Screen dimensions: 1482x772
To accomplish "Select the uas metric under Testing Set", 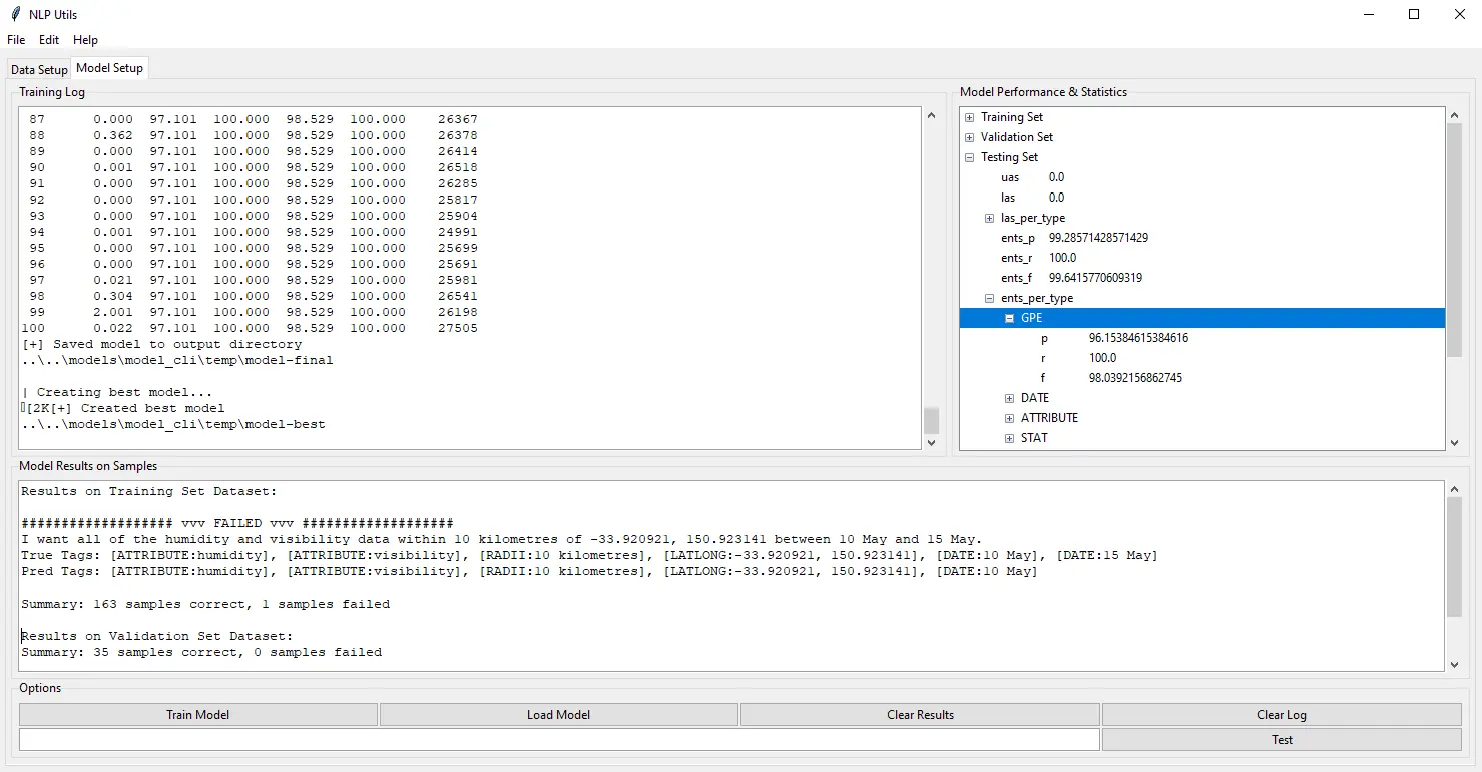I will [1010, 177].
